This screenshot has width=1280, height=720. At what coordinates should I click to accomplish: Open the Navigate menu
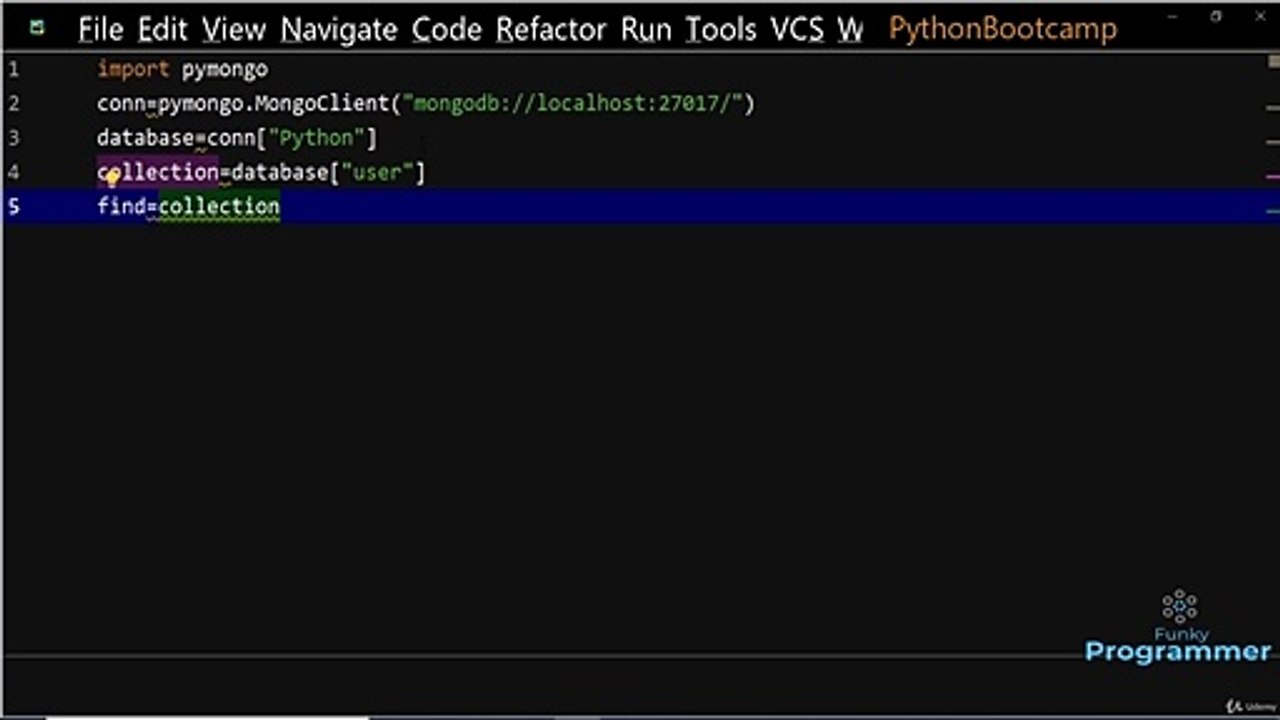[x=338, y=30]
